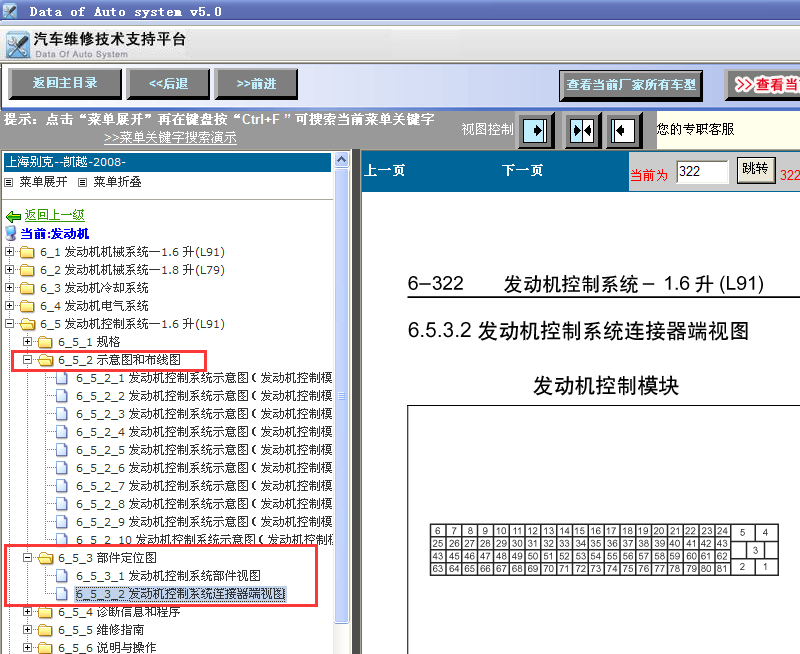This screenshot has width=800, height=654.
Task: Click folder icon of 6_5_1 规格
Action: [45, 342]
